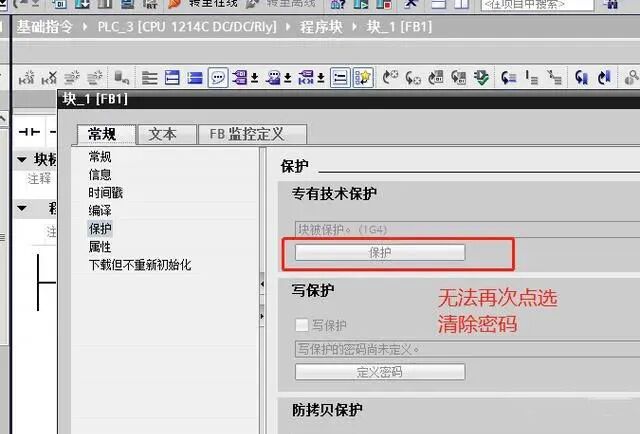This screenshot has height=434, width=640.
Task: Click the Delete network icon with X
Action: [49, 77]
